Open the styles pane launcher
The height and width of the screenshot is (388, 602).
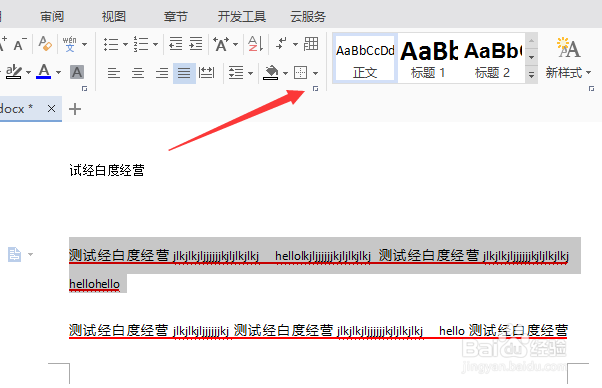[x=591, y=89]
